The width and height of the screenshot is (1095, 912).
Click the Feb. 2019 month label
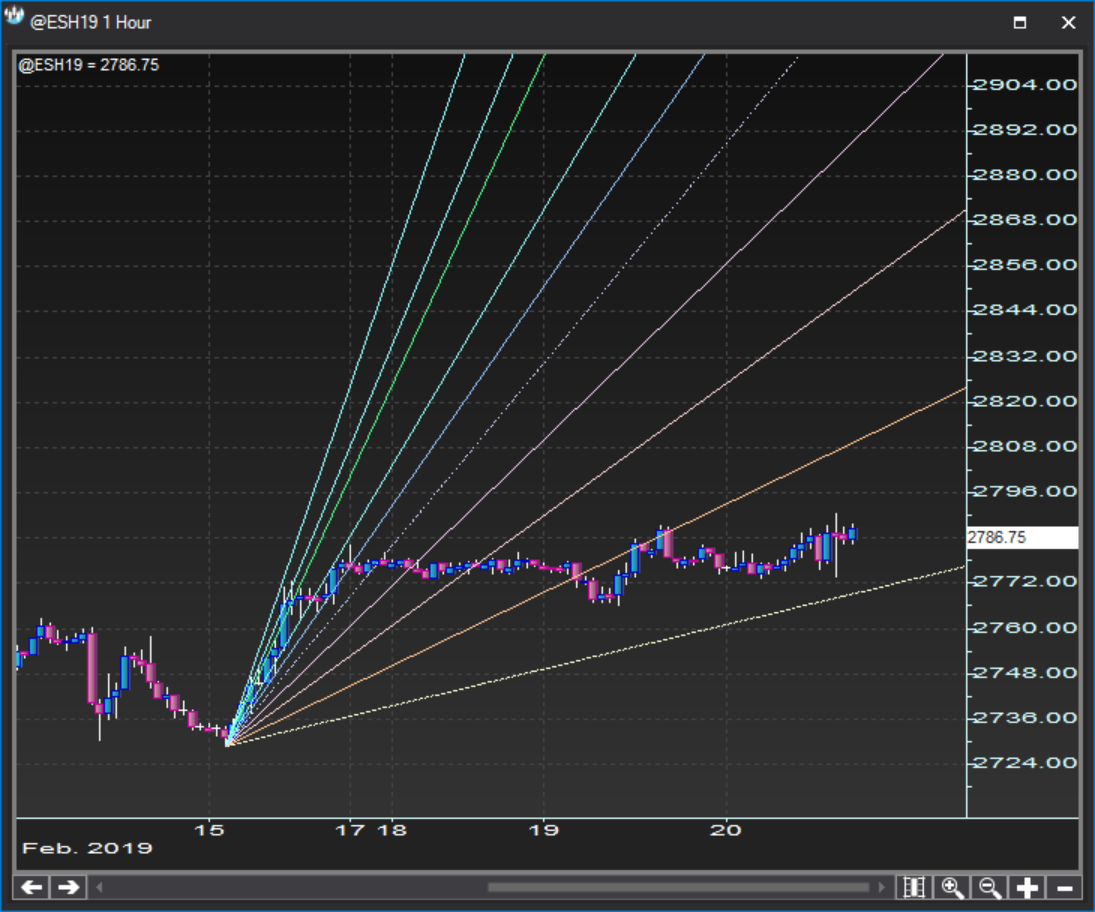click(87, 848)
